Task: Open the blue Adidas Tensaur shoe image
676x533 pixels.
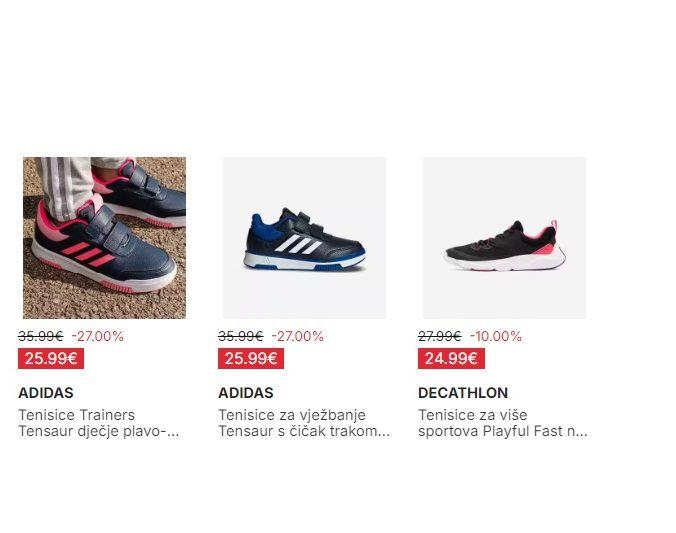Action: pyautogui.click(x=304, y=238)
